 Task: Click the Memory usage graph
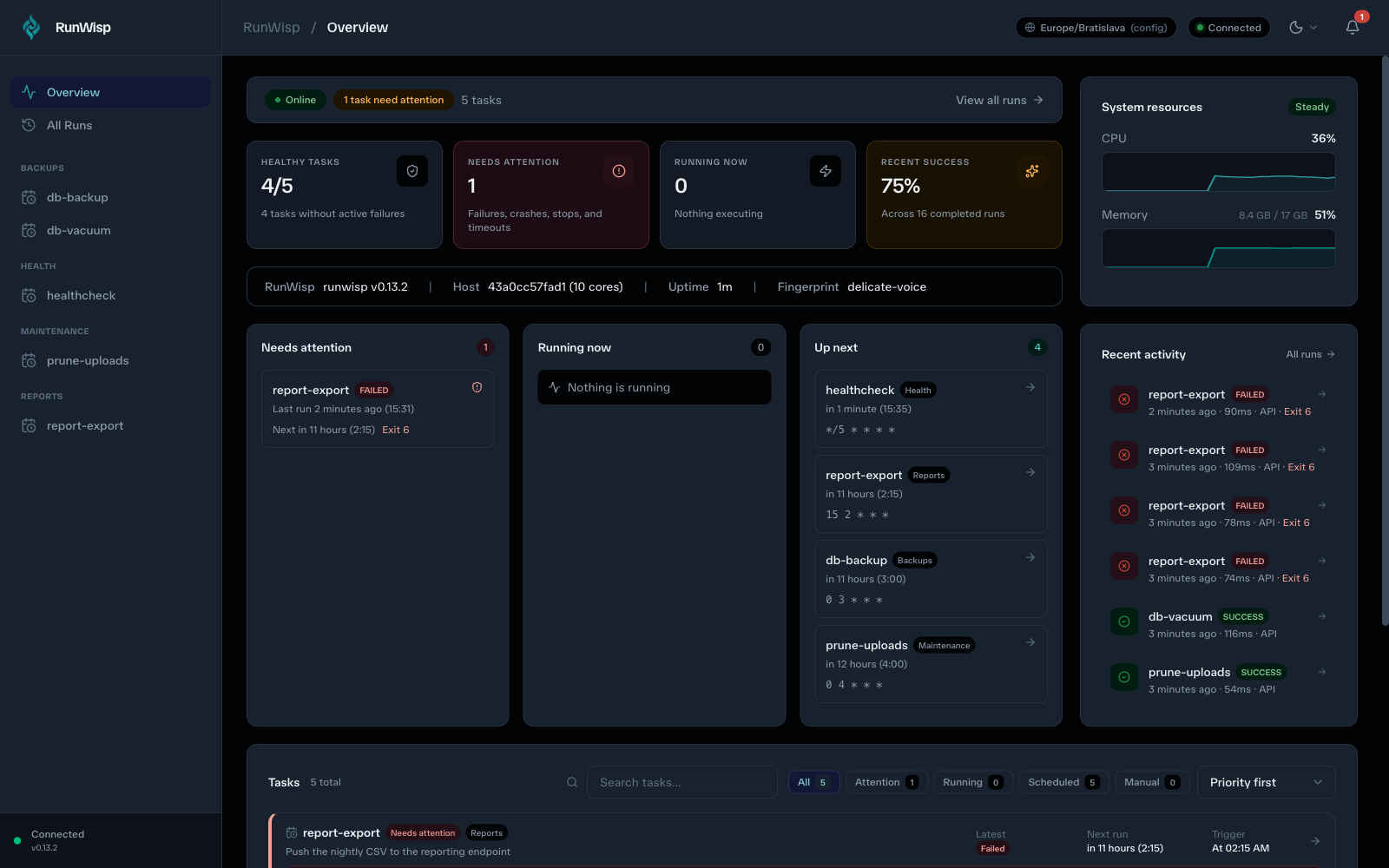1218,248
